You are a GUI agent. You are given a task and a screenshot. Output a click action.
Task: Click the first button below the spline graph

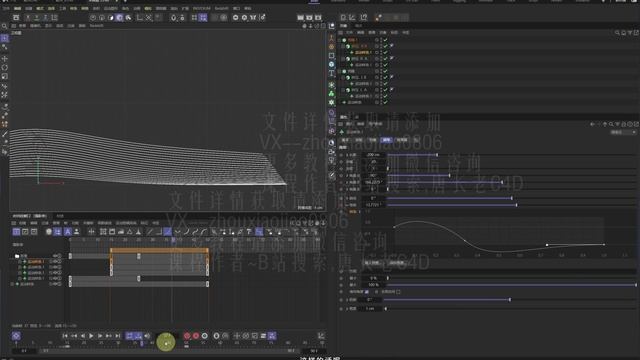coord(372,263)
